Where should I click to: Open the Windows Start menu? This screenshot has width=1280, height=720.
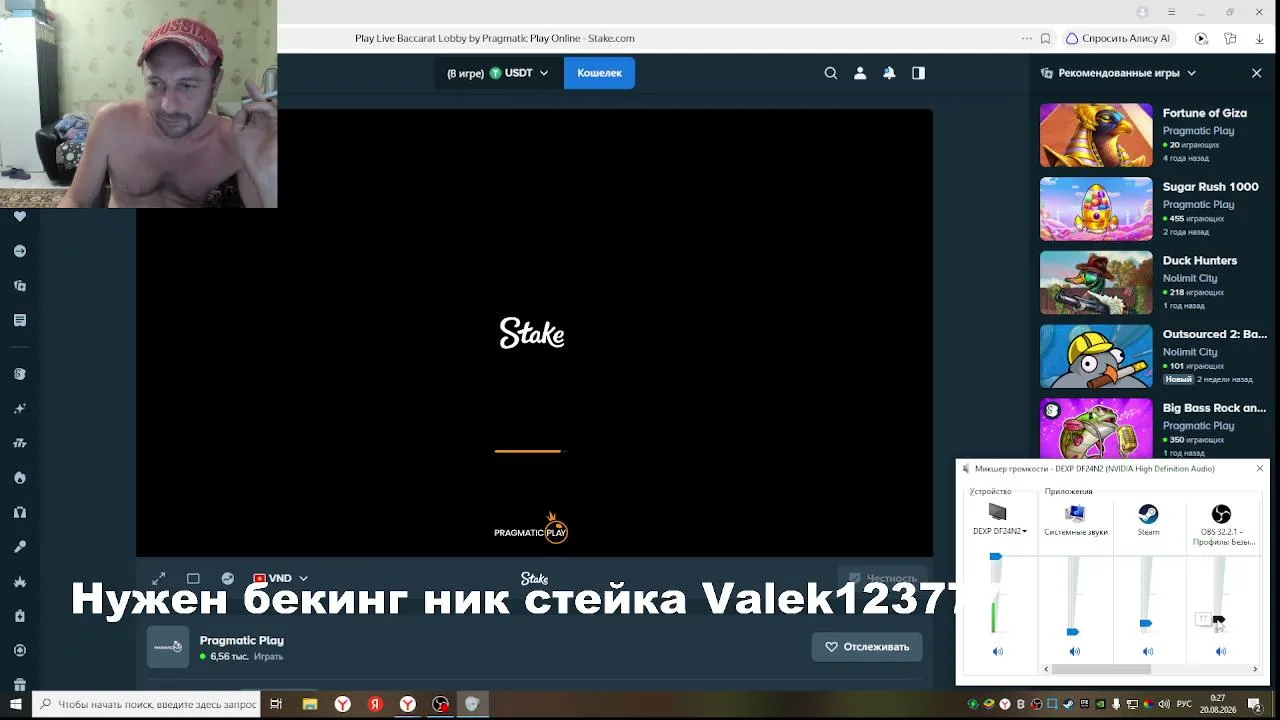(17, 704)
